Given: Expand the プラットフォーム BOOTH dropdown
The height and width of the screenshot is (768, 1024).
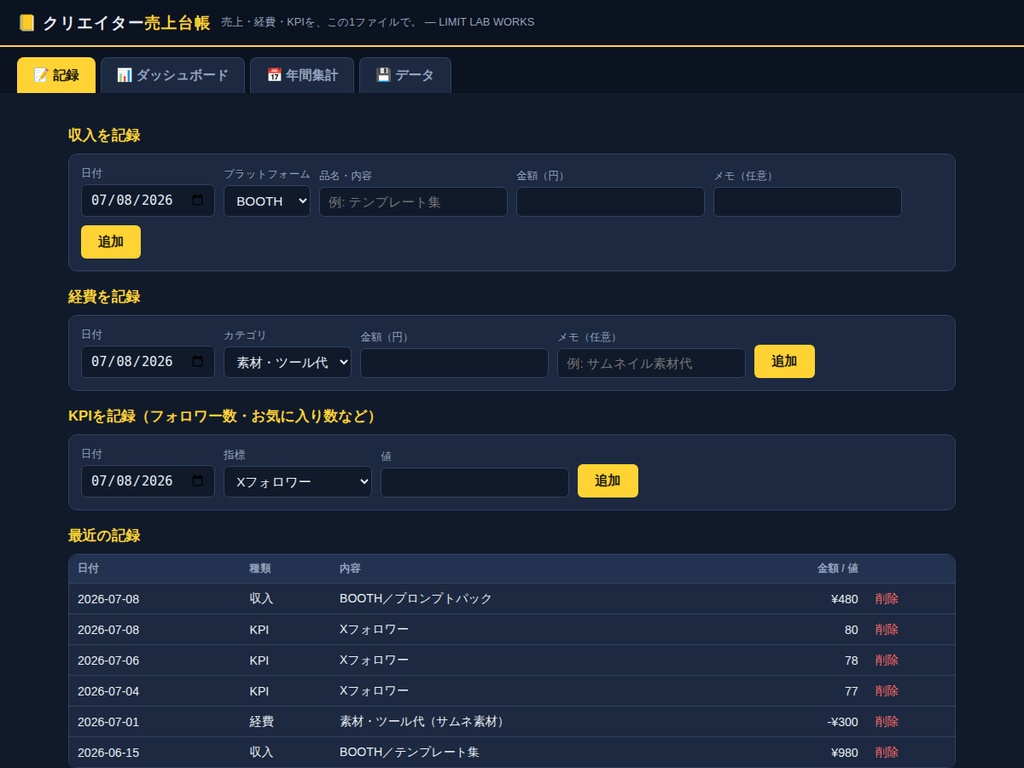Looking at the screenshot, I should [267, 201].
